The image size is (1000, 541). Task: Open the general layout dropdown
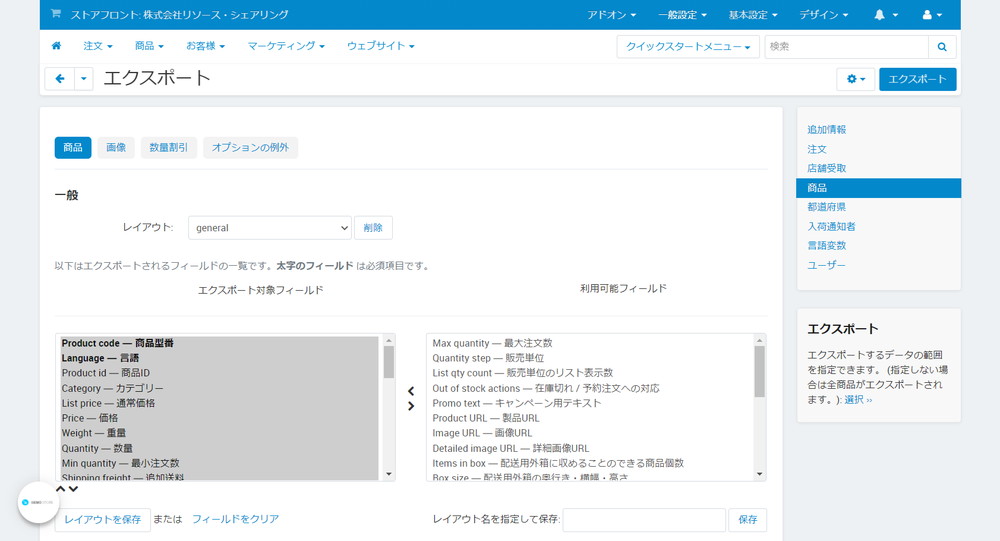[x=270, y=228]
